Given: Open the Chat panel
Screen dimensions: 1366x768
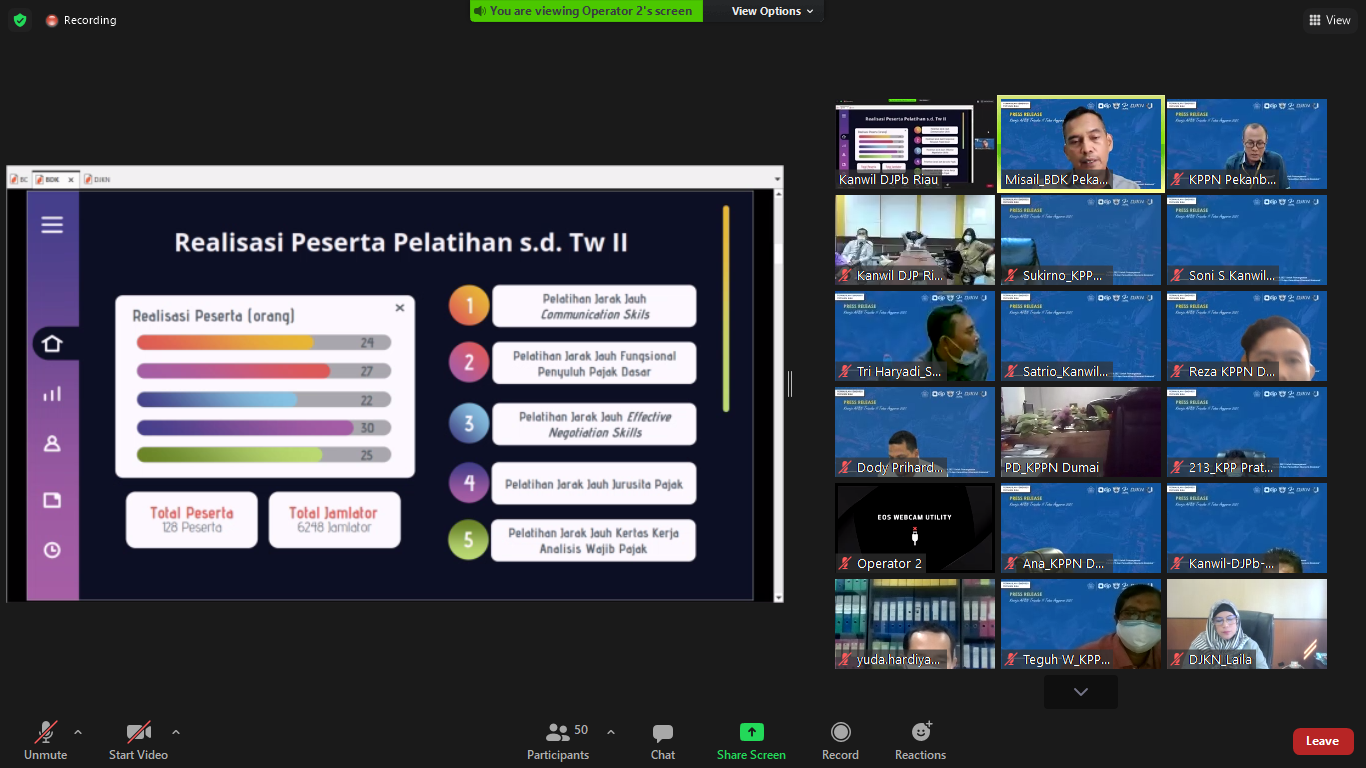Looking at the screenshot, I should pos(662,741).
